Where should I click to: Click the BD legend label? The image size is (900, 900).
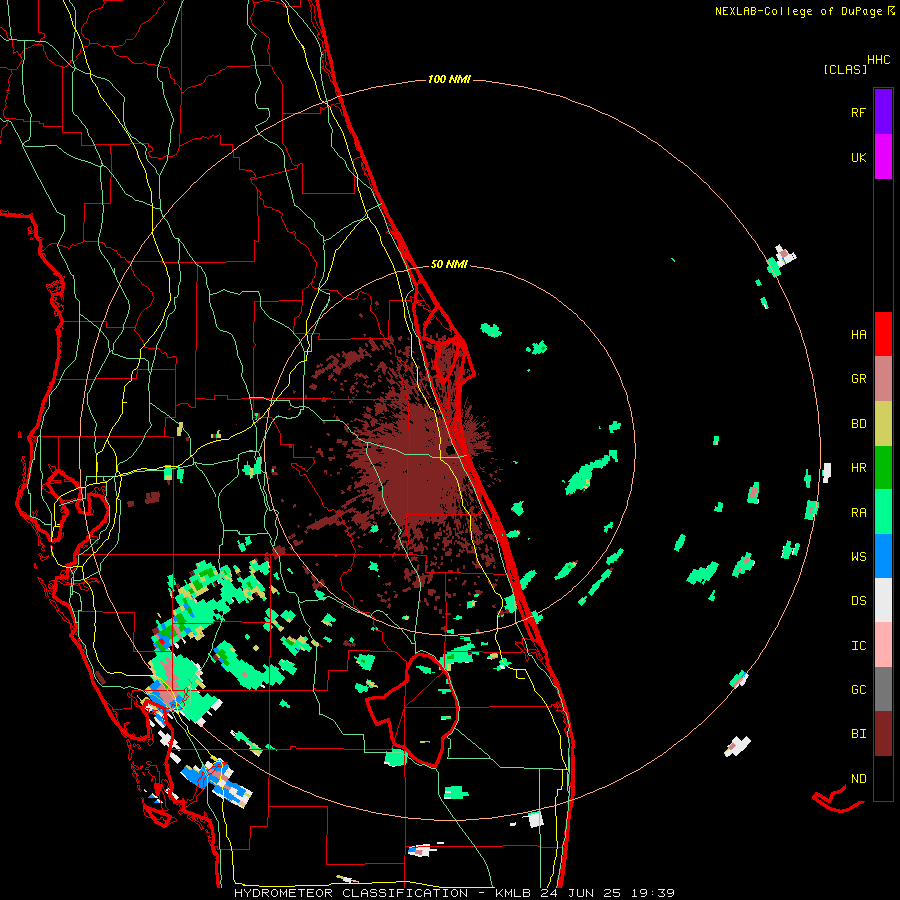click(858, 424)
